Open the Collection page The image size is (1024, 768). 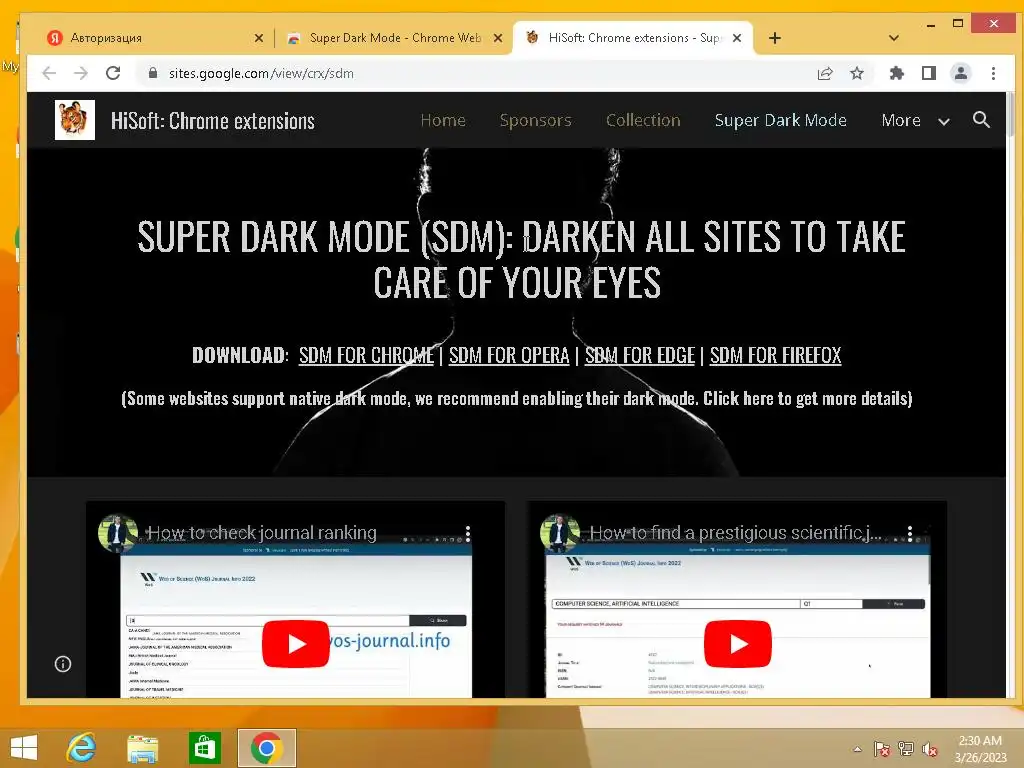point(643,120)
